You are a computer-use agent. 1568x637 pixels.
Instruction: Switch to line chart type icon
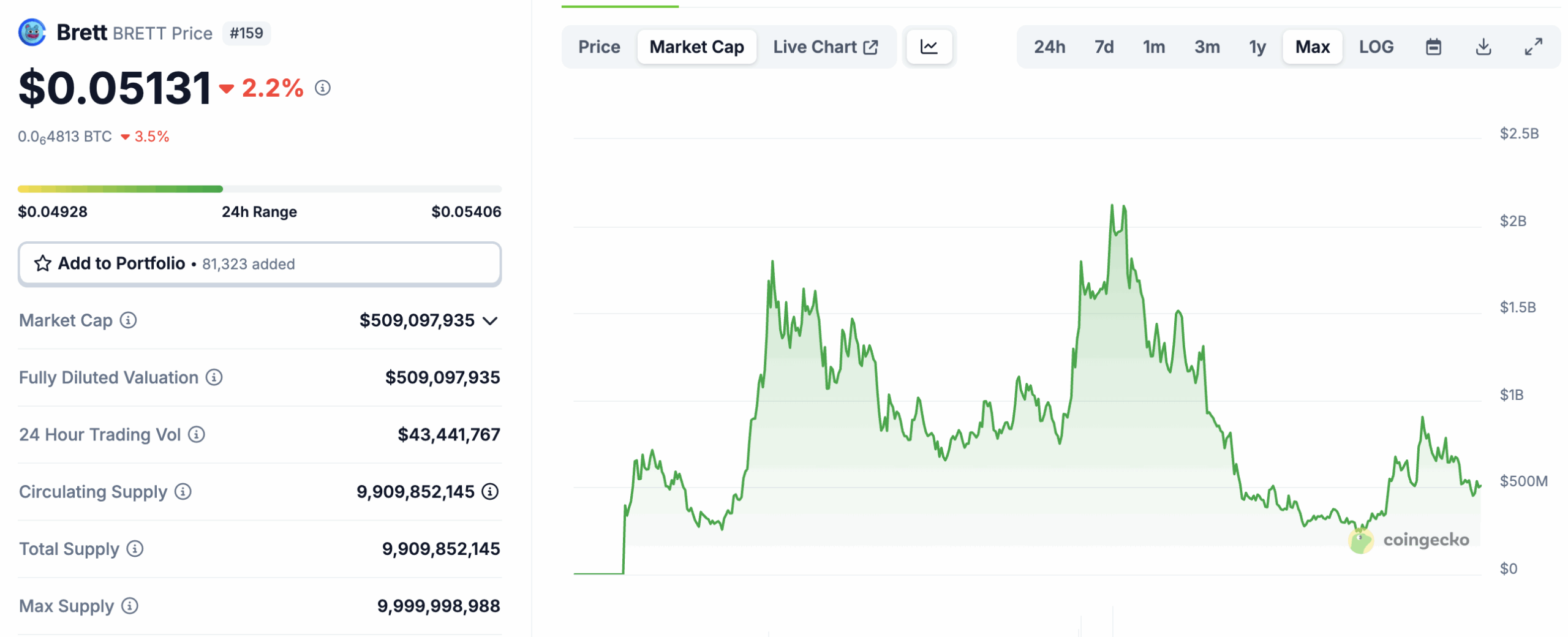(929, 47)
